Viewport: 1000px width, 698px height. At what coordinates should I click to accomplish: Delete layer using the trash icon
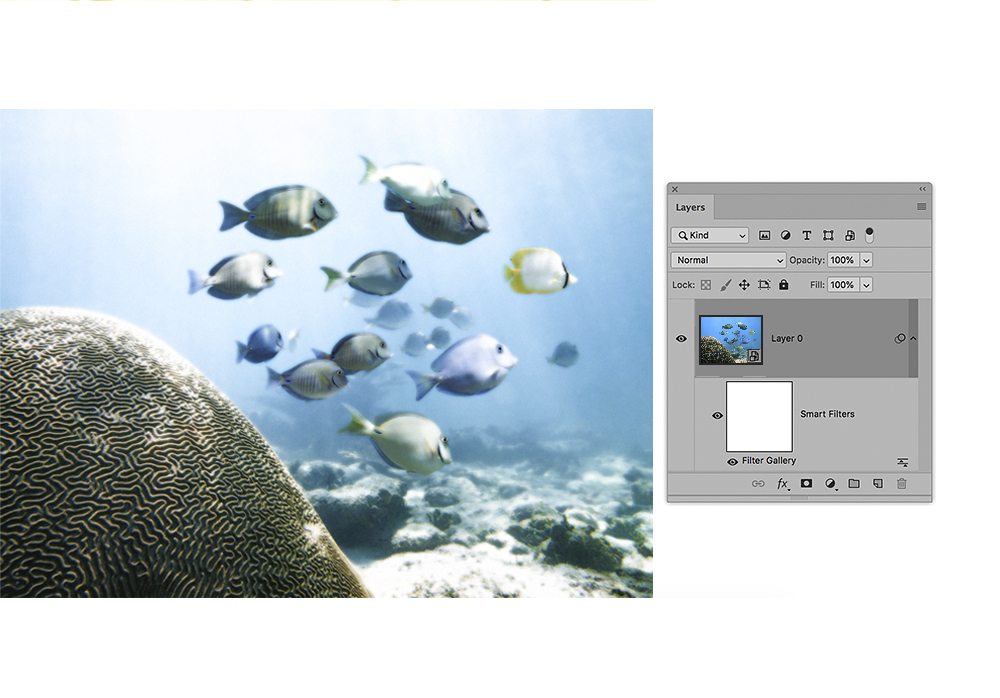coord(902,484)
